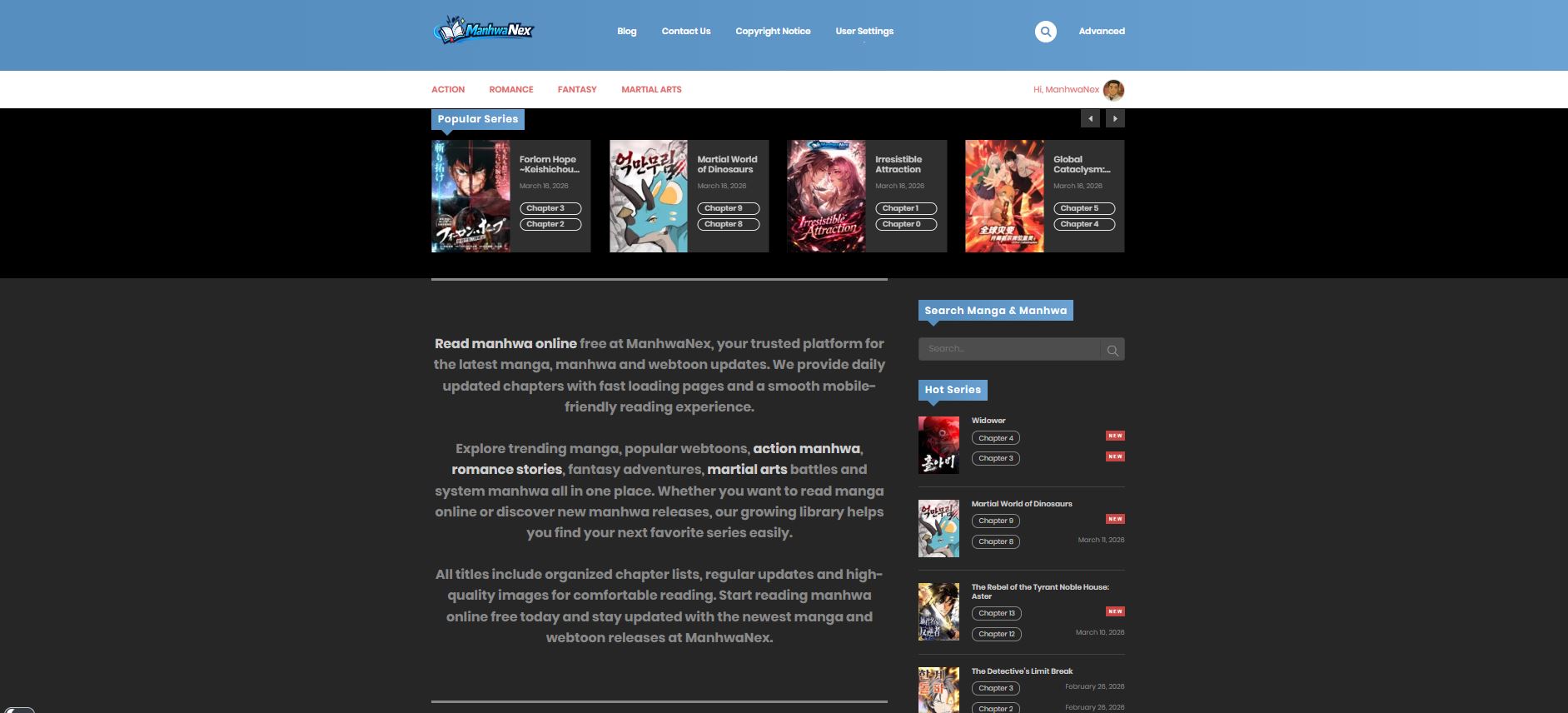This screenshot has height=713, width=1568.
Task: Open the header search icon
Action: pyautogui.click(x=1045, y=32)
